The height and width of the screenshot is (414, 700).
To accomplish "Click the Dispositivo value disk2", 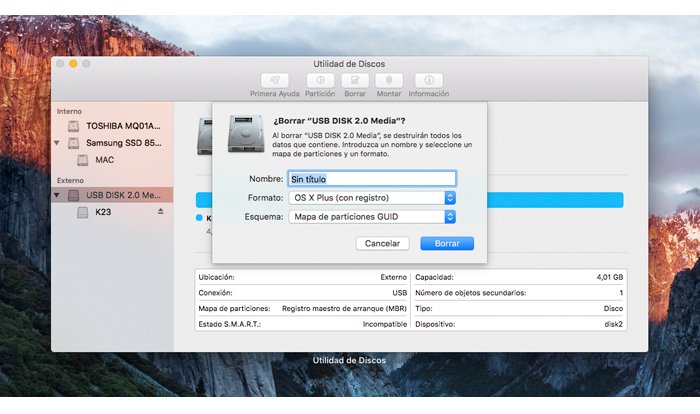I will pyautogui.click(x=613, y=324).
